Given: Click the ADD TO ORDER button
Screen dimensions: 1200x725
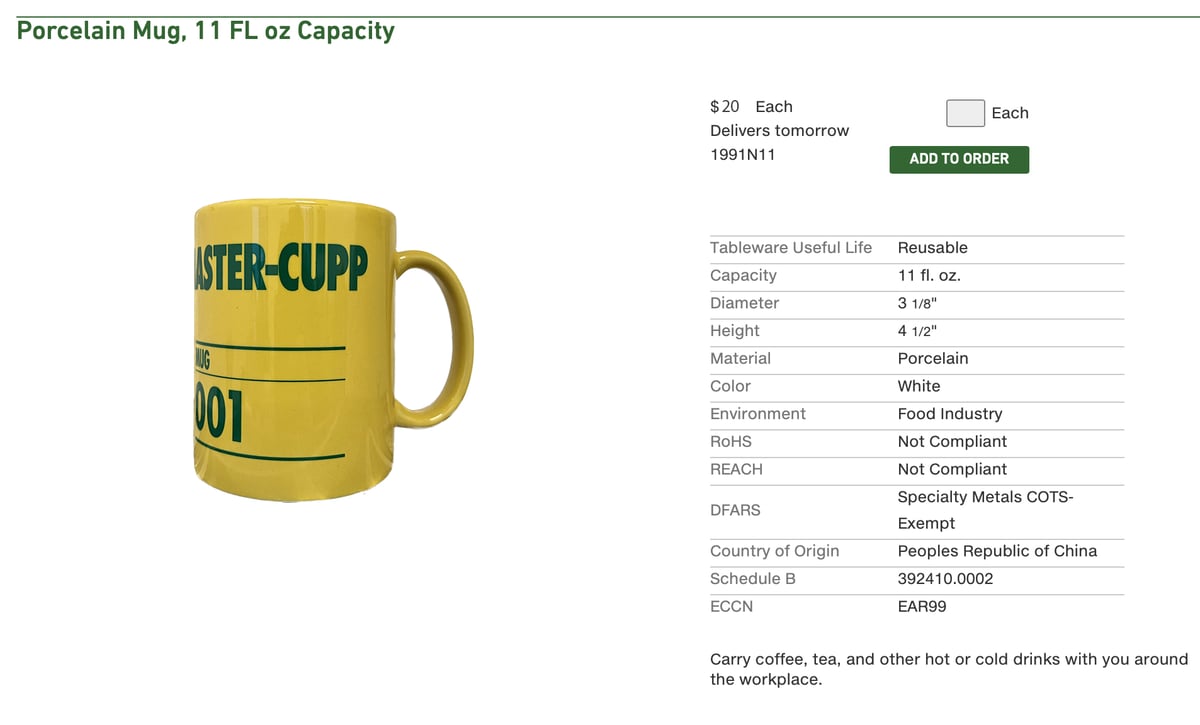Looking at the screenshot, I should (x=959, y=159).
